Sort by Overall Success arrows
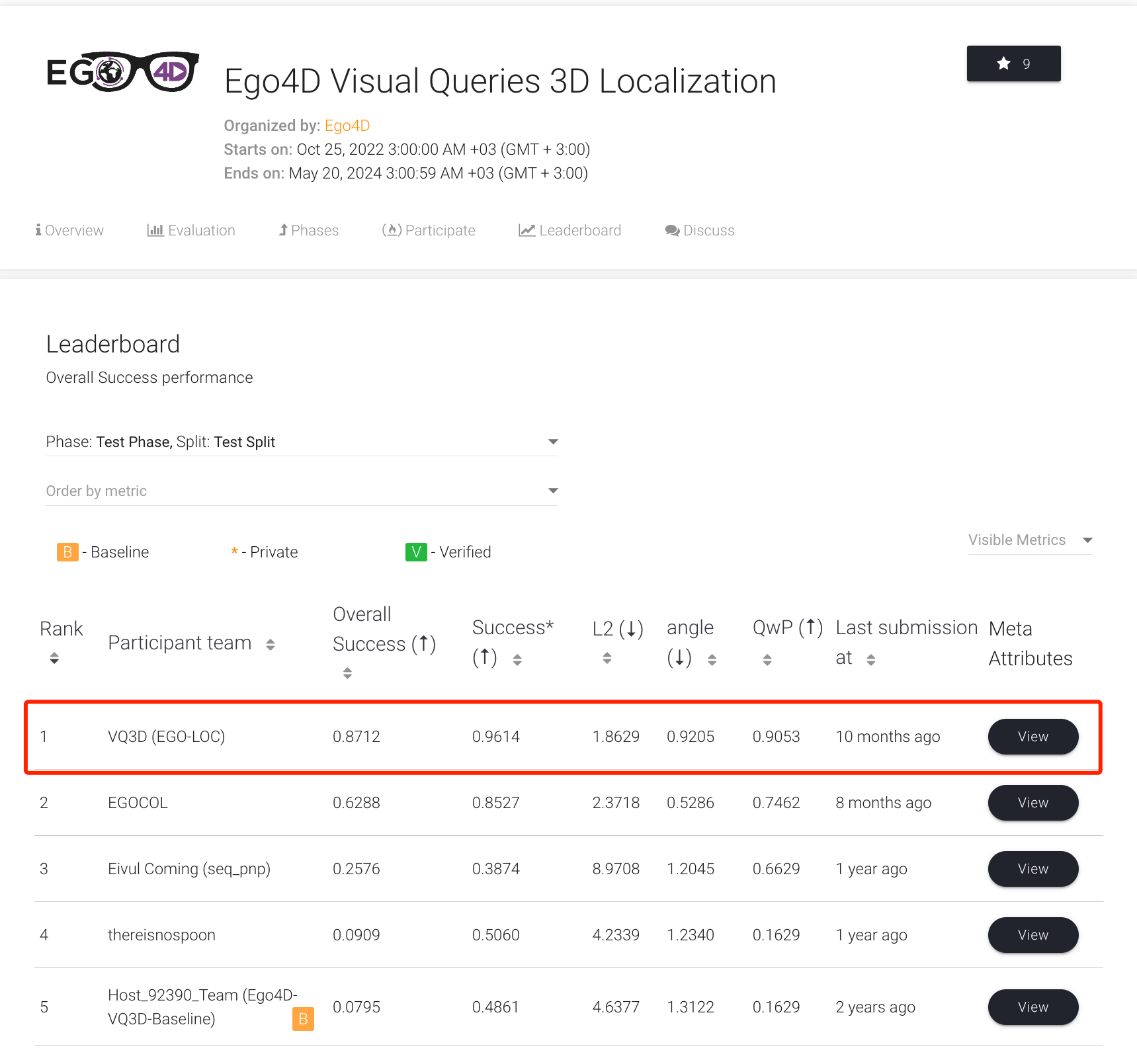This screenshot has width=1137, height=1064. point(347,673)
